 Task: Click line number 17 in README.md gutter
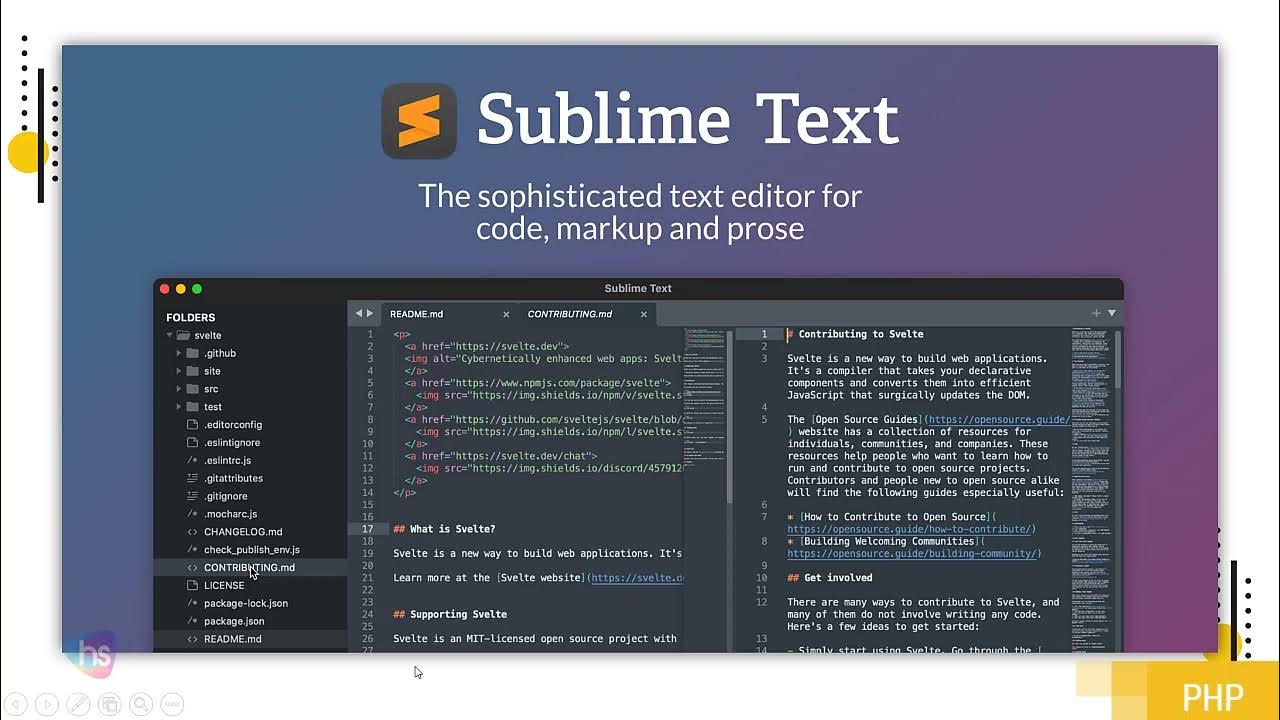[368, 529]
